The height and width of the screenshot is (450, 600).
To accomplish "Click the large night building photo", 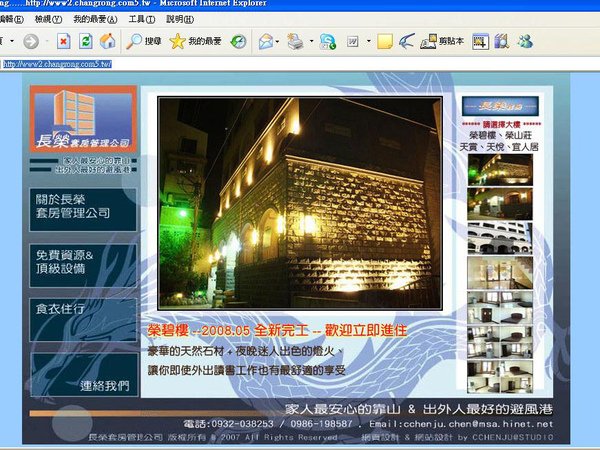I will pyautogui.click(x=300, y=203).
